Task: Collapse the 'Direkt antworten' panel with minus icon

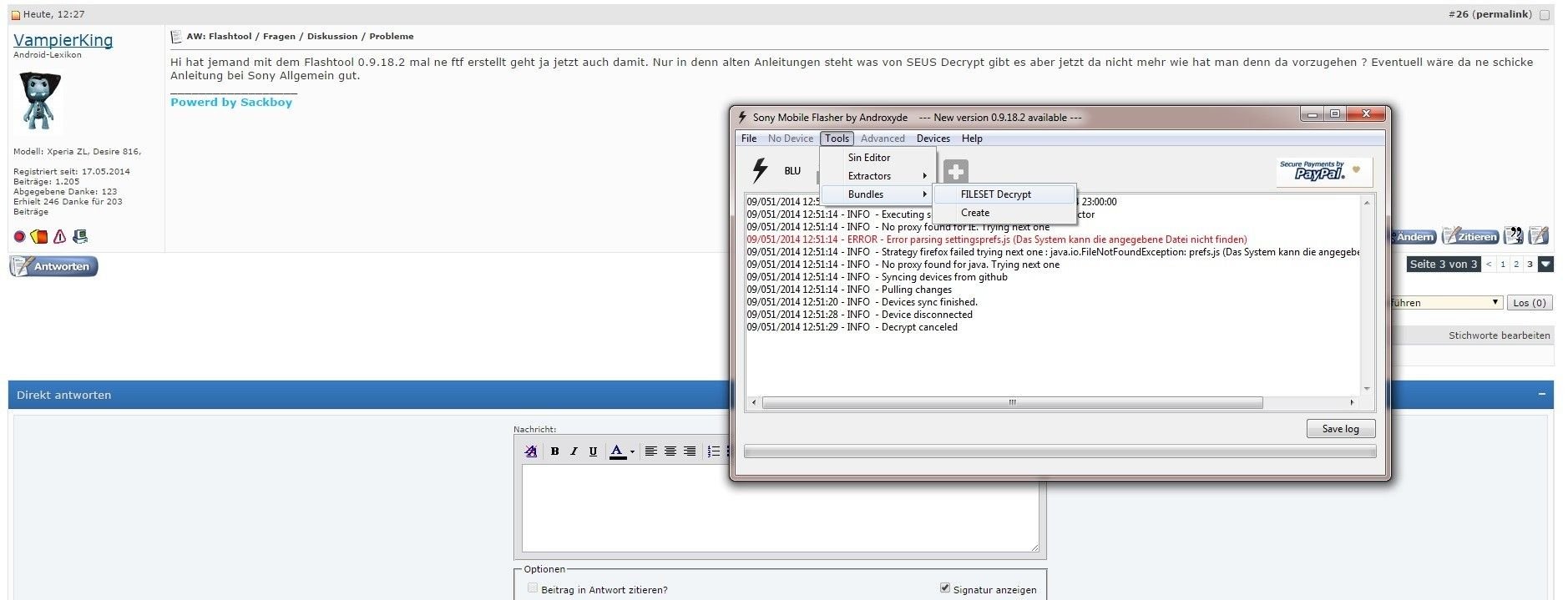Action: [1542, 394]
